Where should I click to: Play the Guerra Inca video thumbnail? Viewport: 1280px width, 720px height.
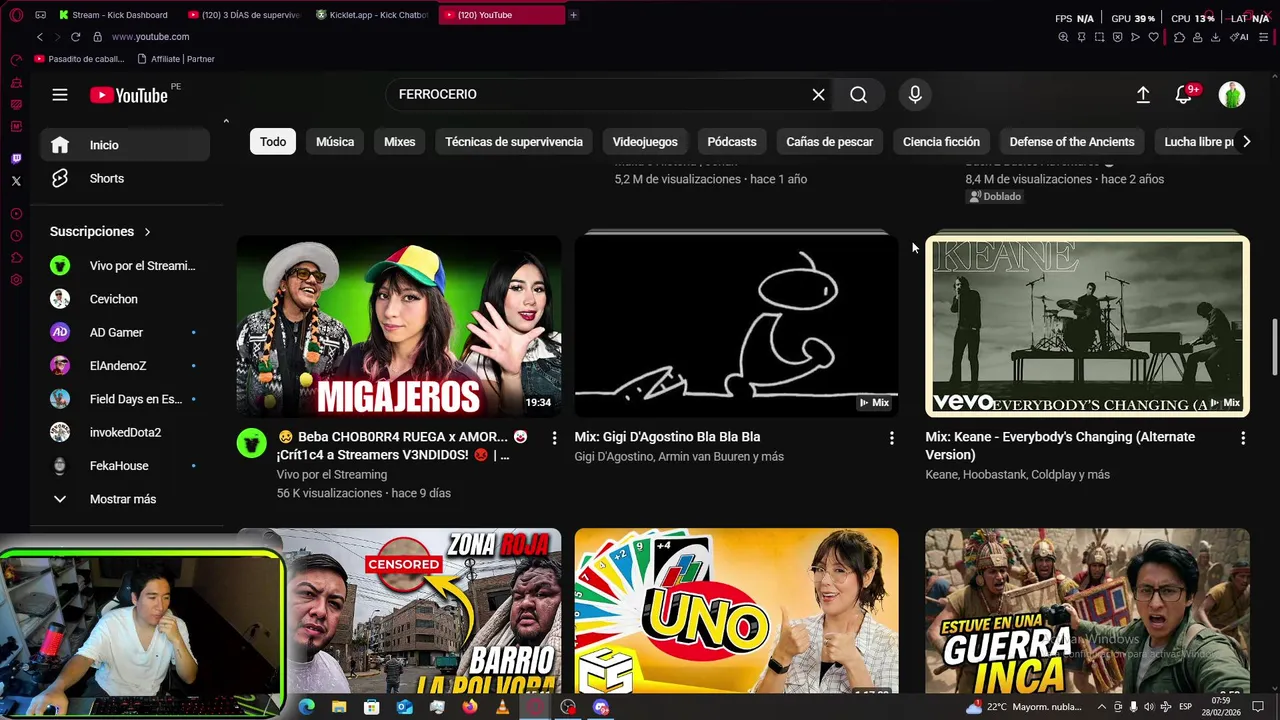1087,610
